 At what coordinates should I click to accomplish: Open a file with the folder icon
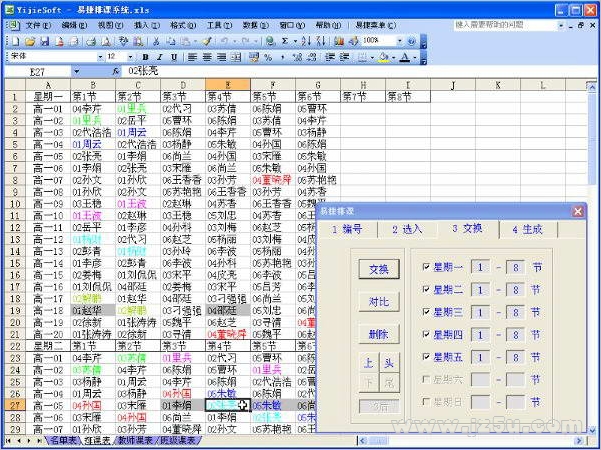point(30,41)
